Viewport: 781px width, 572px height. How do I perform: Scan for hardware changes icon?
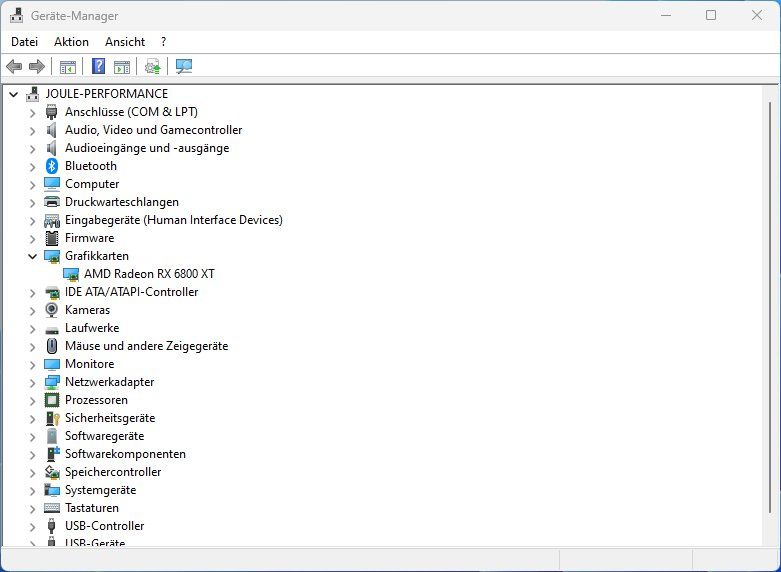pos(184,66)
